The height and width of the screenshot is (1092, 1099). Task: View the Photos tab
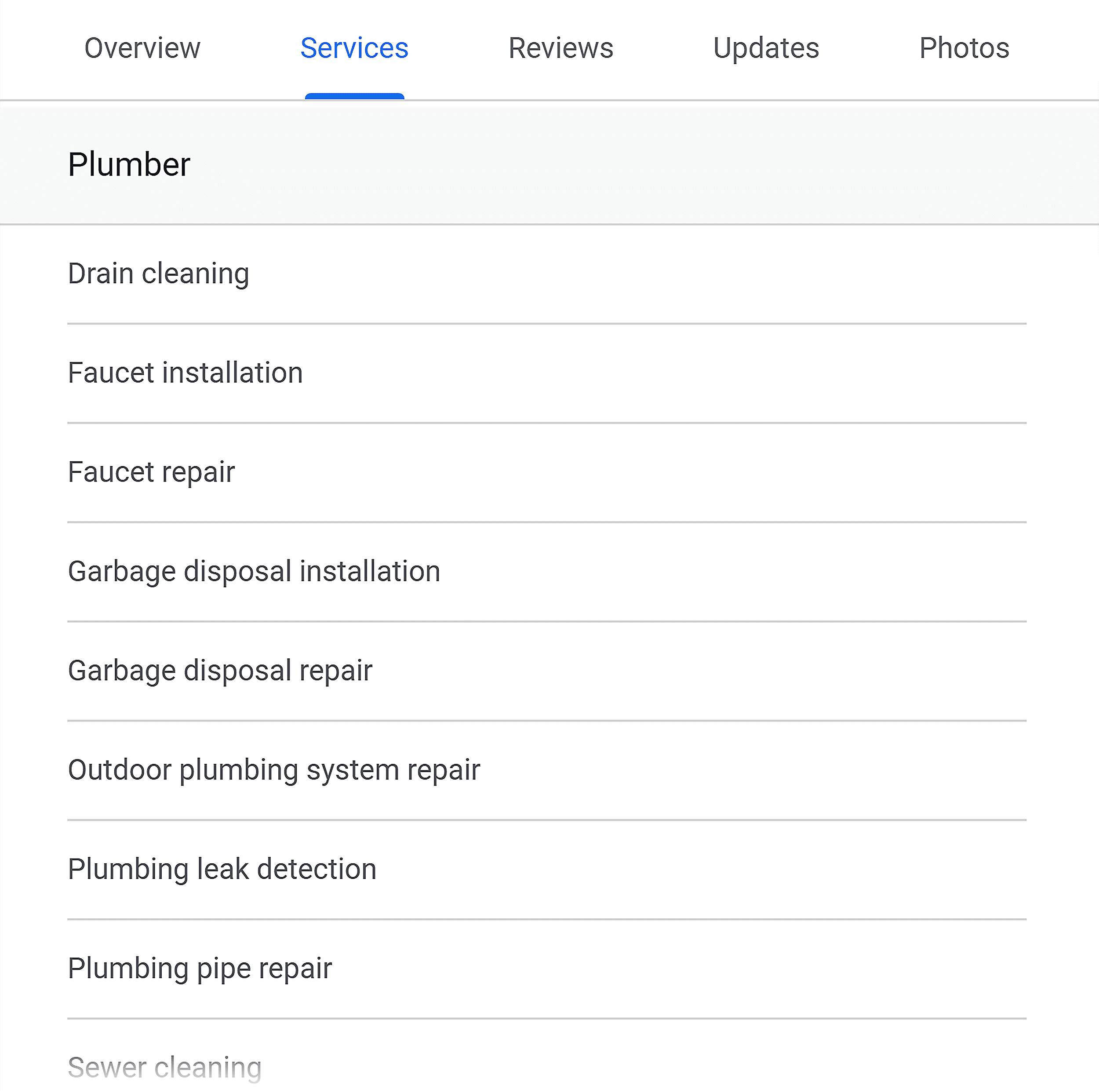click(964, 48)
